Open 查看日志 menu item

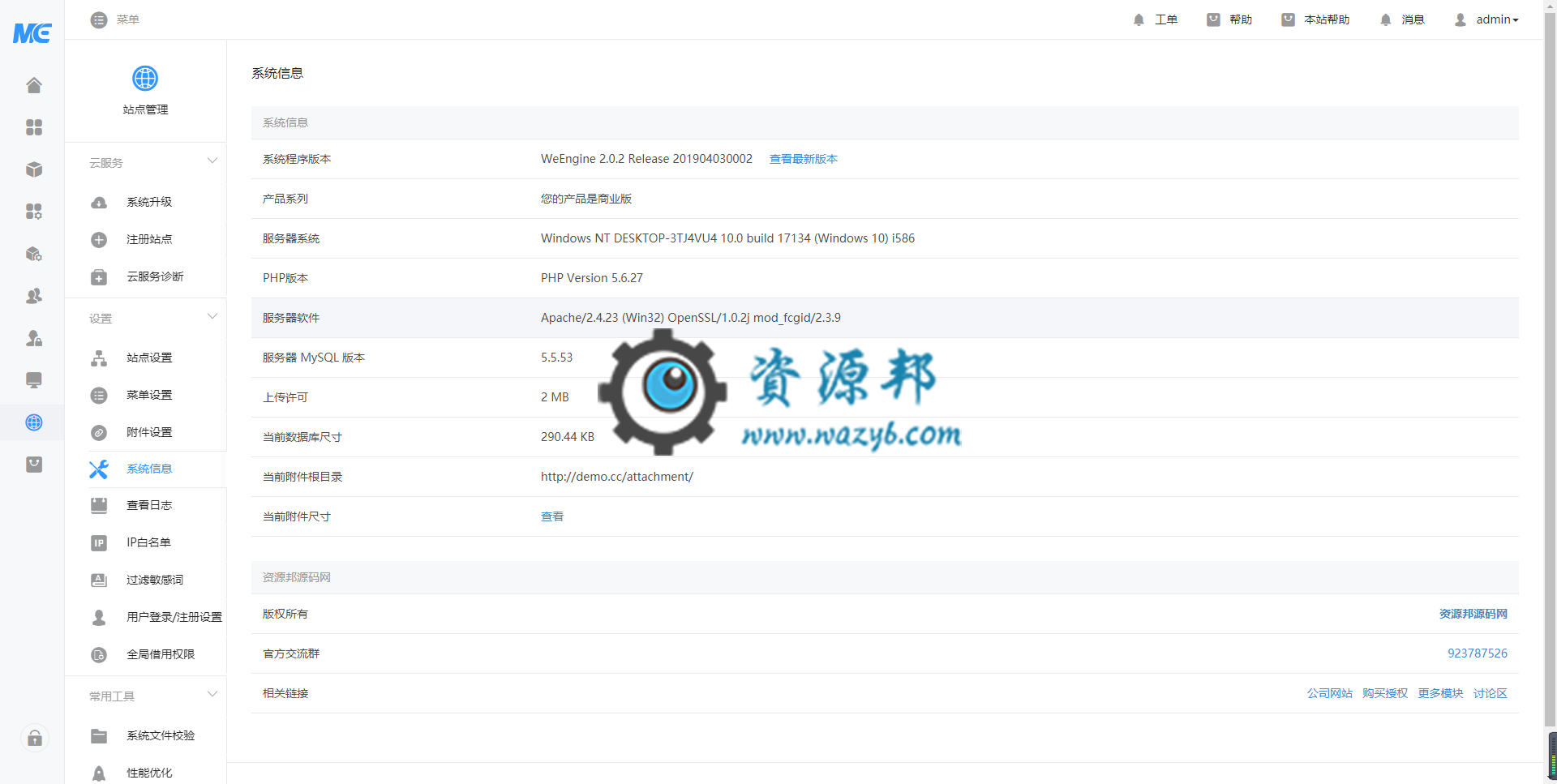coord(149,505)
